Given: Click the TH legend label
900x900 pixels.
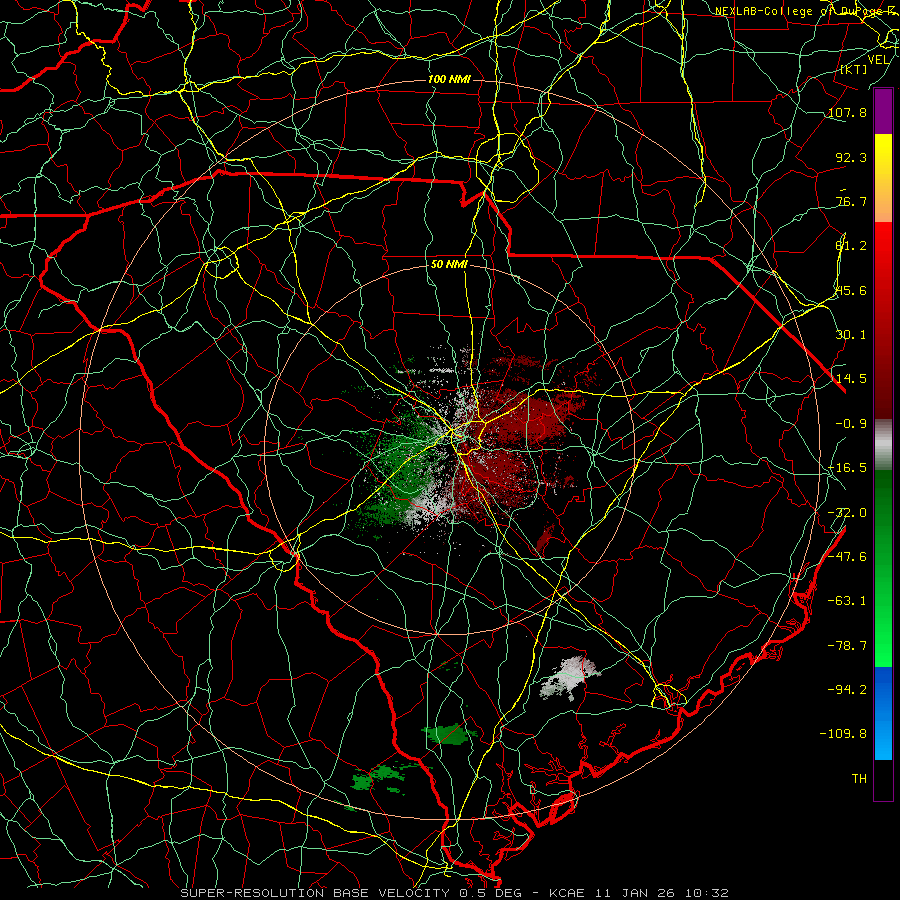Looking at the screenshot, I should [x=859, y=779].
